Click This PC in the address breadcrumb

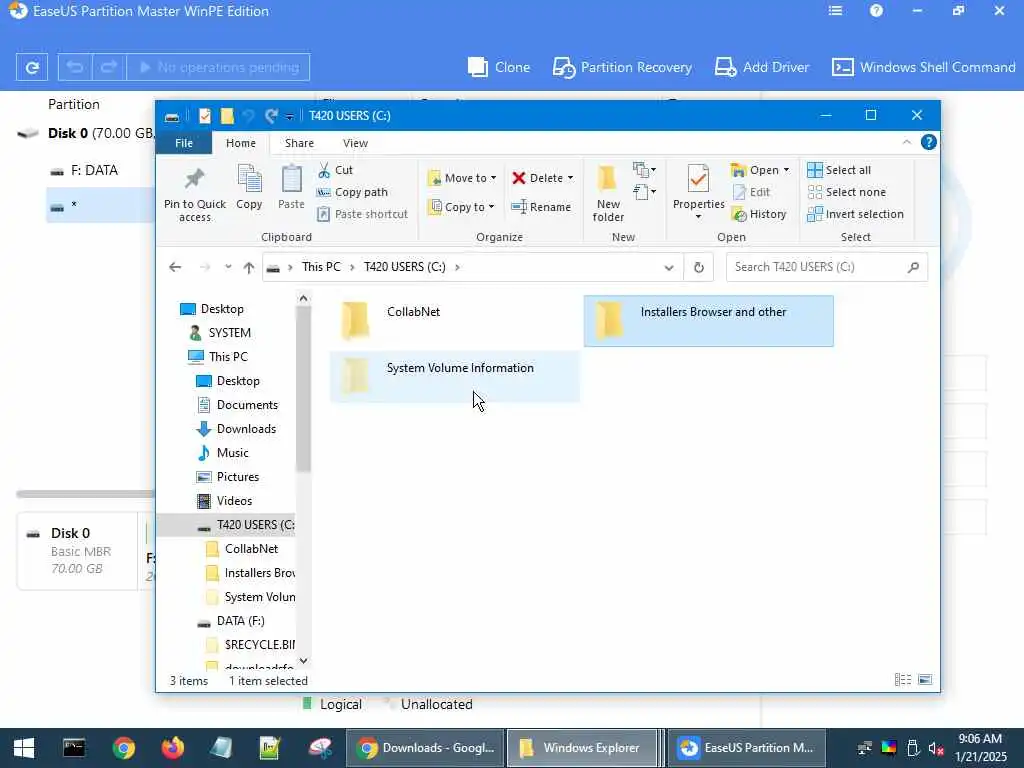coord(321,267)
